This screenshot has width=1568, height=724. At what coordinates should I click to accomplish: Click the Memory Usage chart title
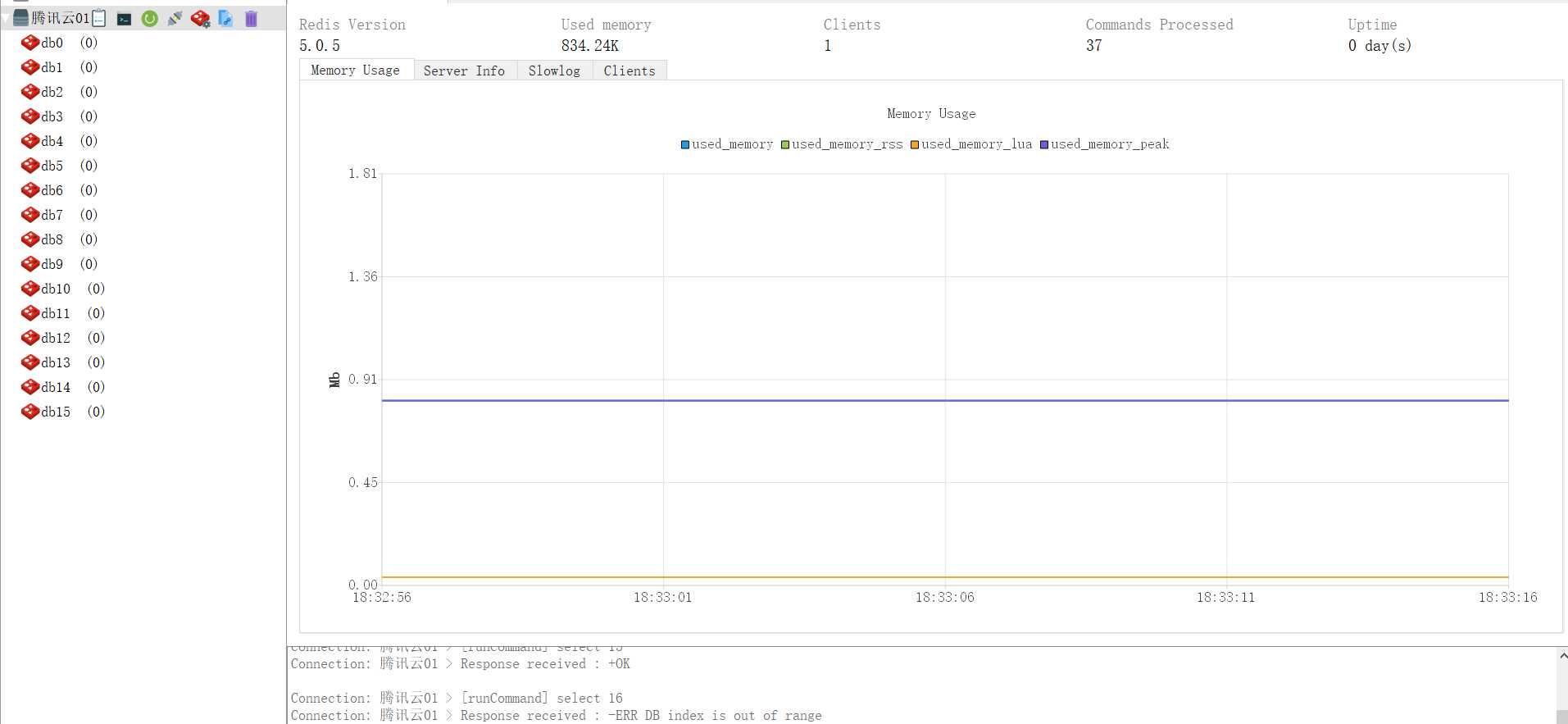[931, 114]
